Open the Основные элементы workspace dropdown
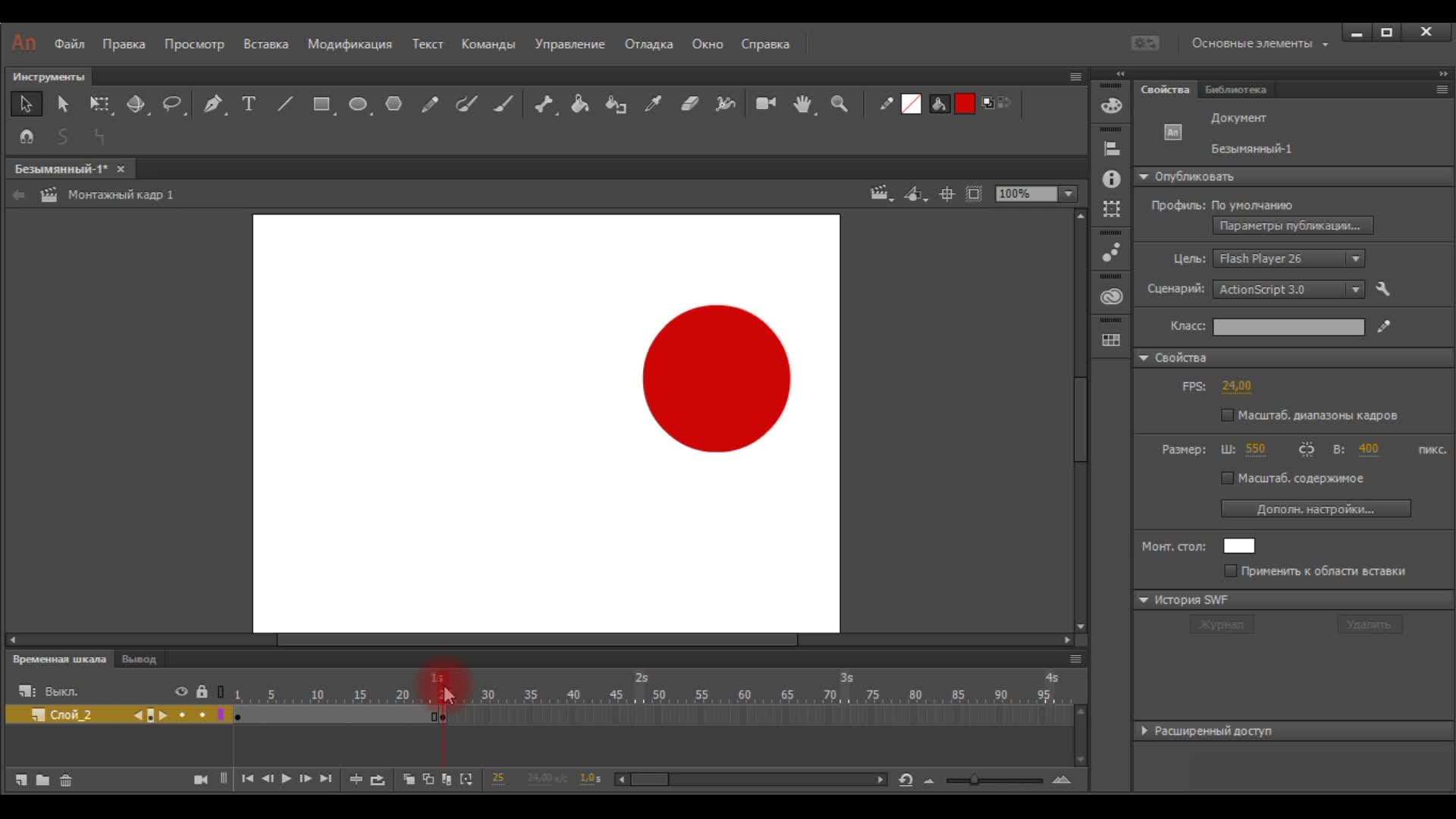 [1260, 44]
